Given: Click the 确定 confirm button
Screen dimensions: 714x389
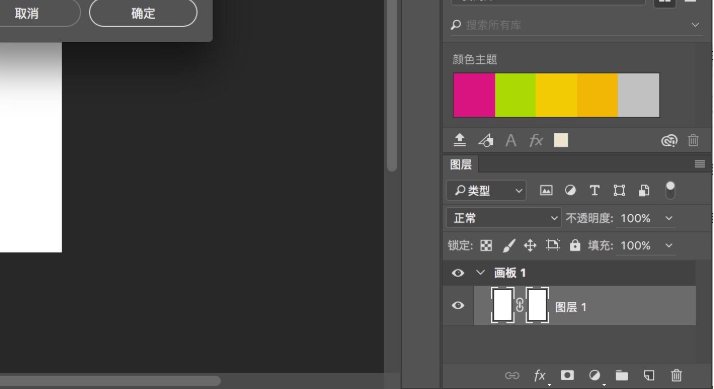Looking at the screenshot, I should pos(143,13).
